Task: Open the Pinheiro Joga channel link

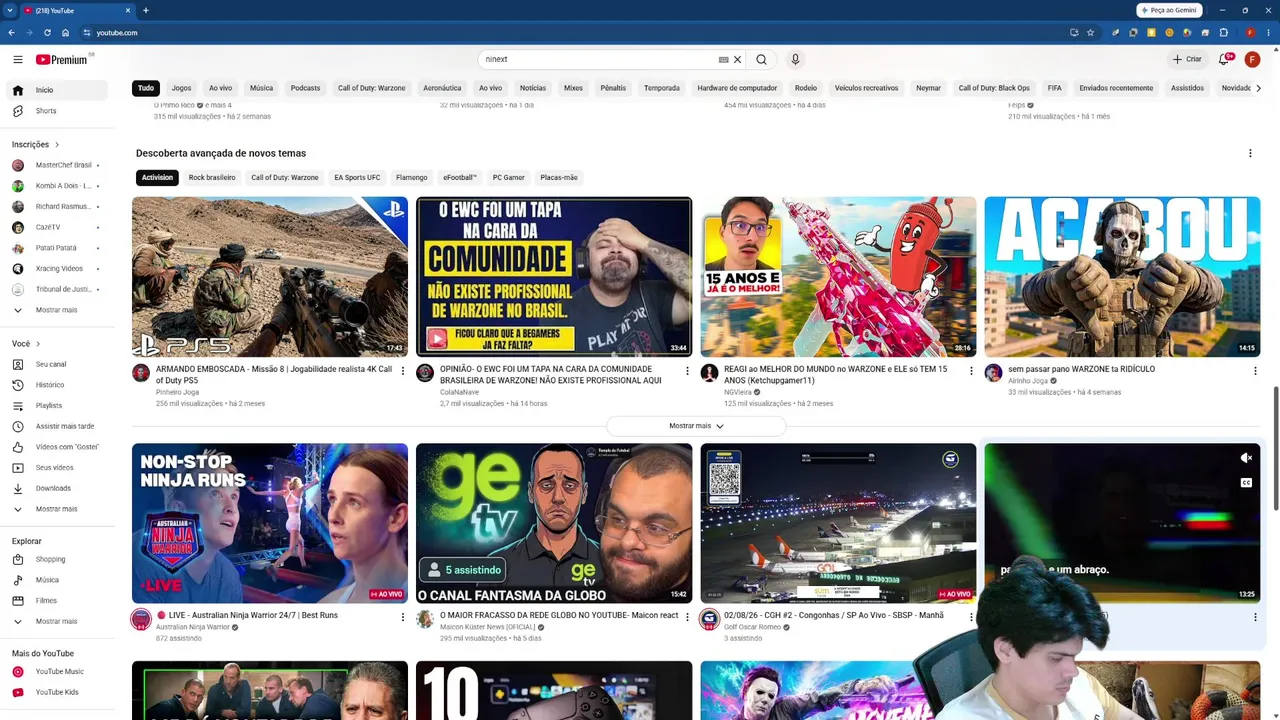Action: (x=177, y=392)
